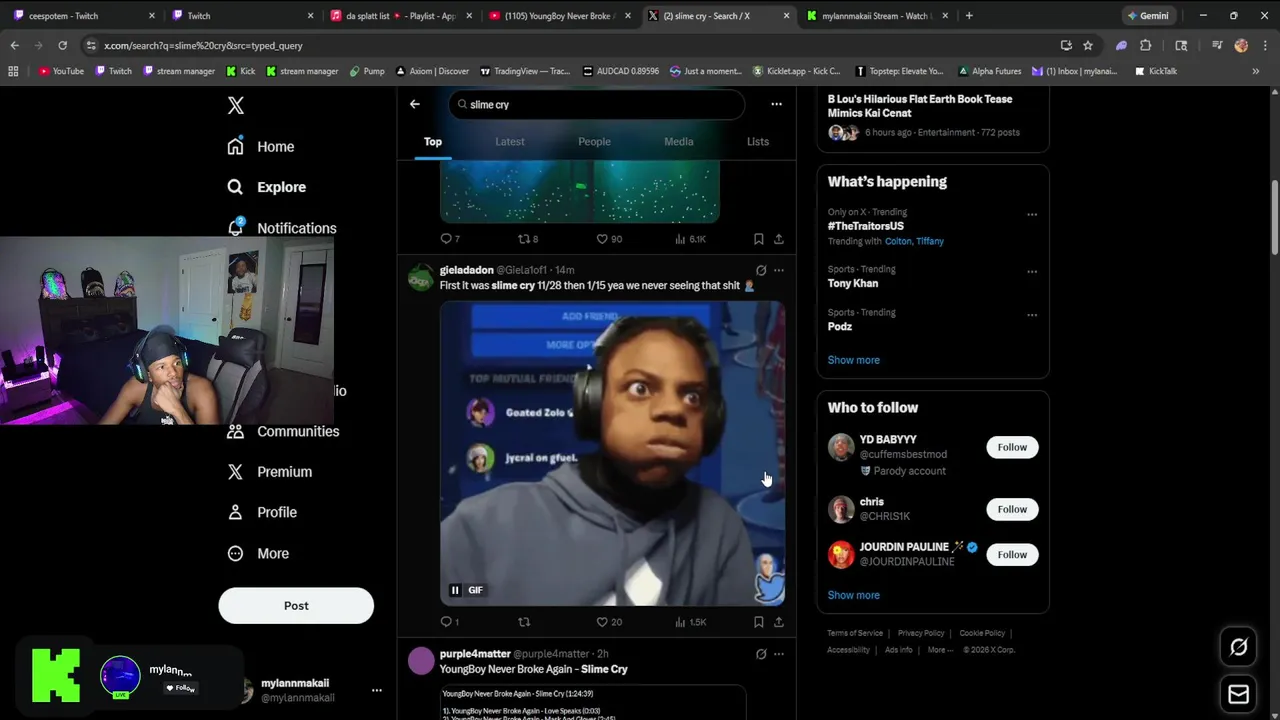Open account menu beside mylannmakaii
The width and height of the screenshot is (1280, 720).
pyautogui.click(x=377, y=690)
